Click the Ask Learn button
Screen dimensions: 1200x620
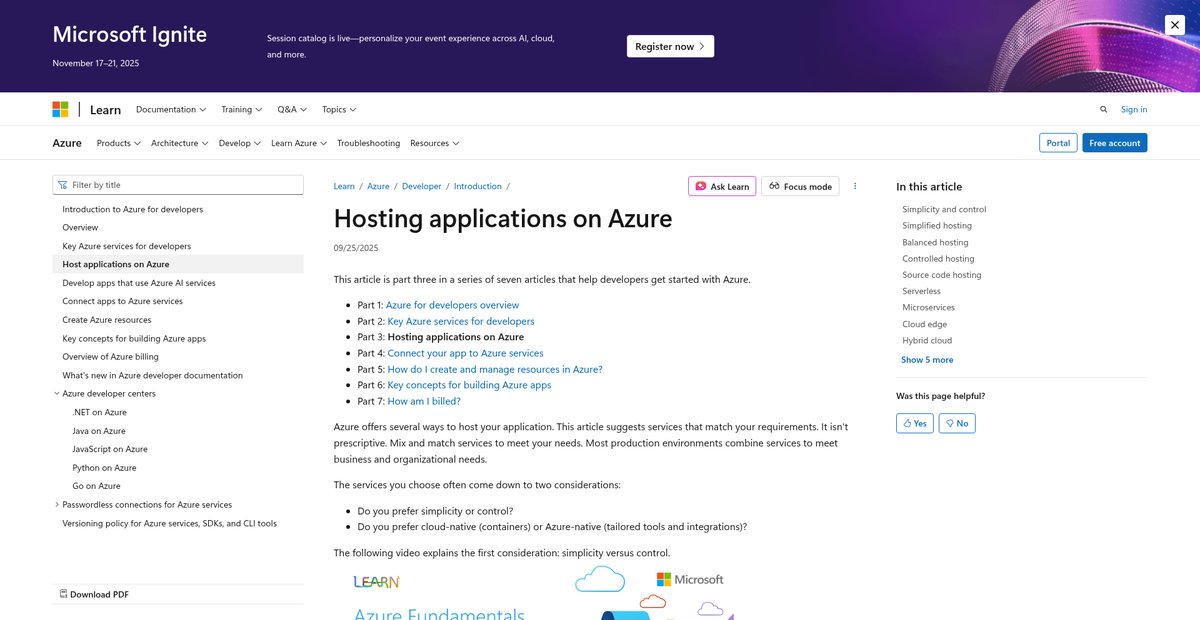click(722, 186)
